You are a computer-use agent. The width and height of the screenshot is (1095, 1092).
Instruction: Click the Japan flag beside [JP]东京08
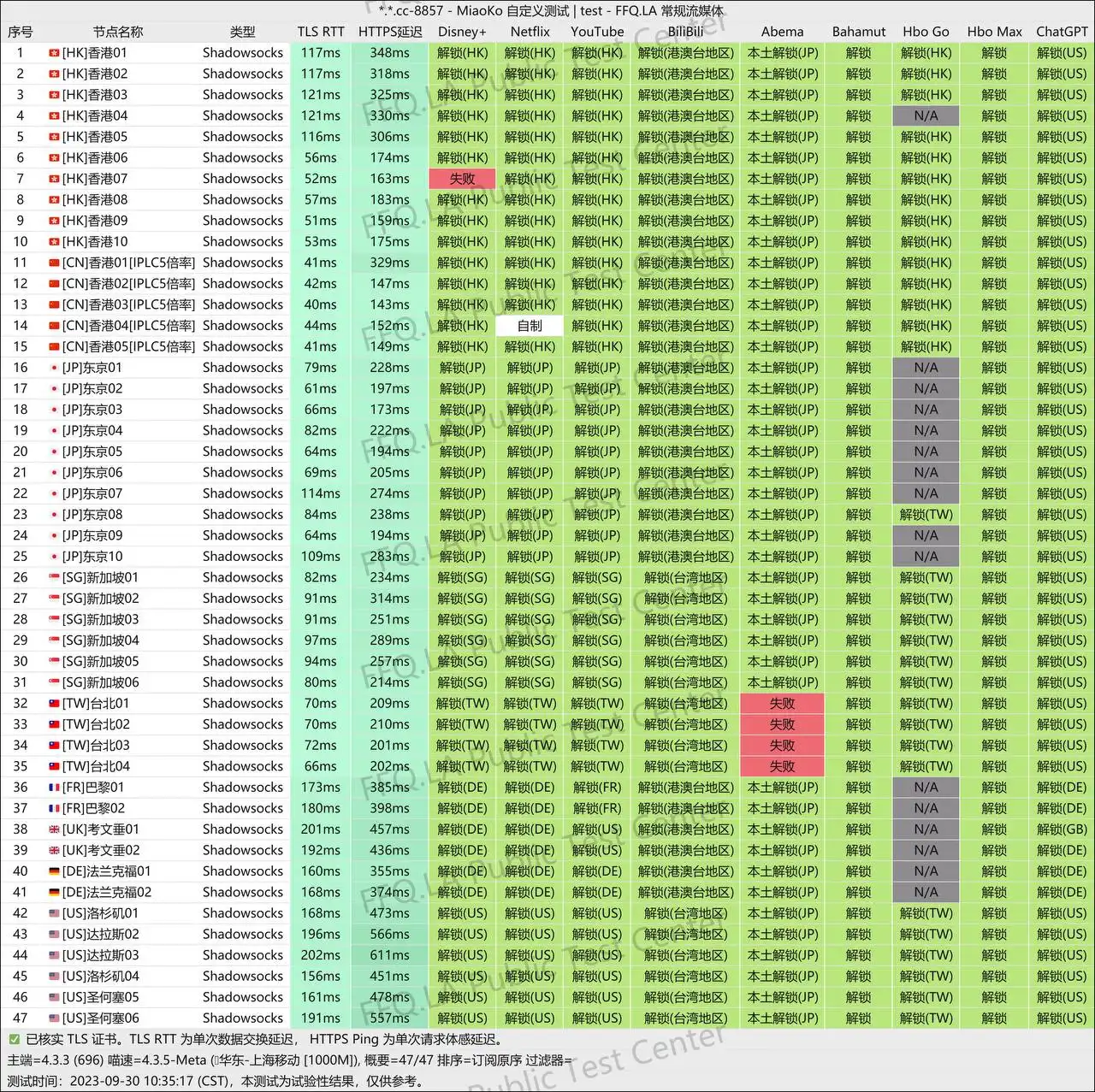(x=54, y=515)
